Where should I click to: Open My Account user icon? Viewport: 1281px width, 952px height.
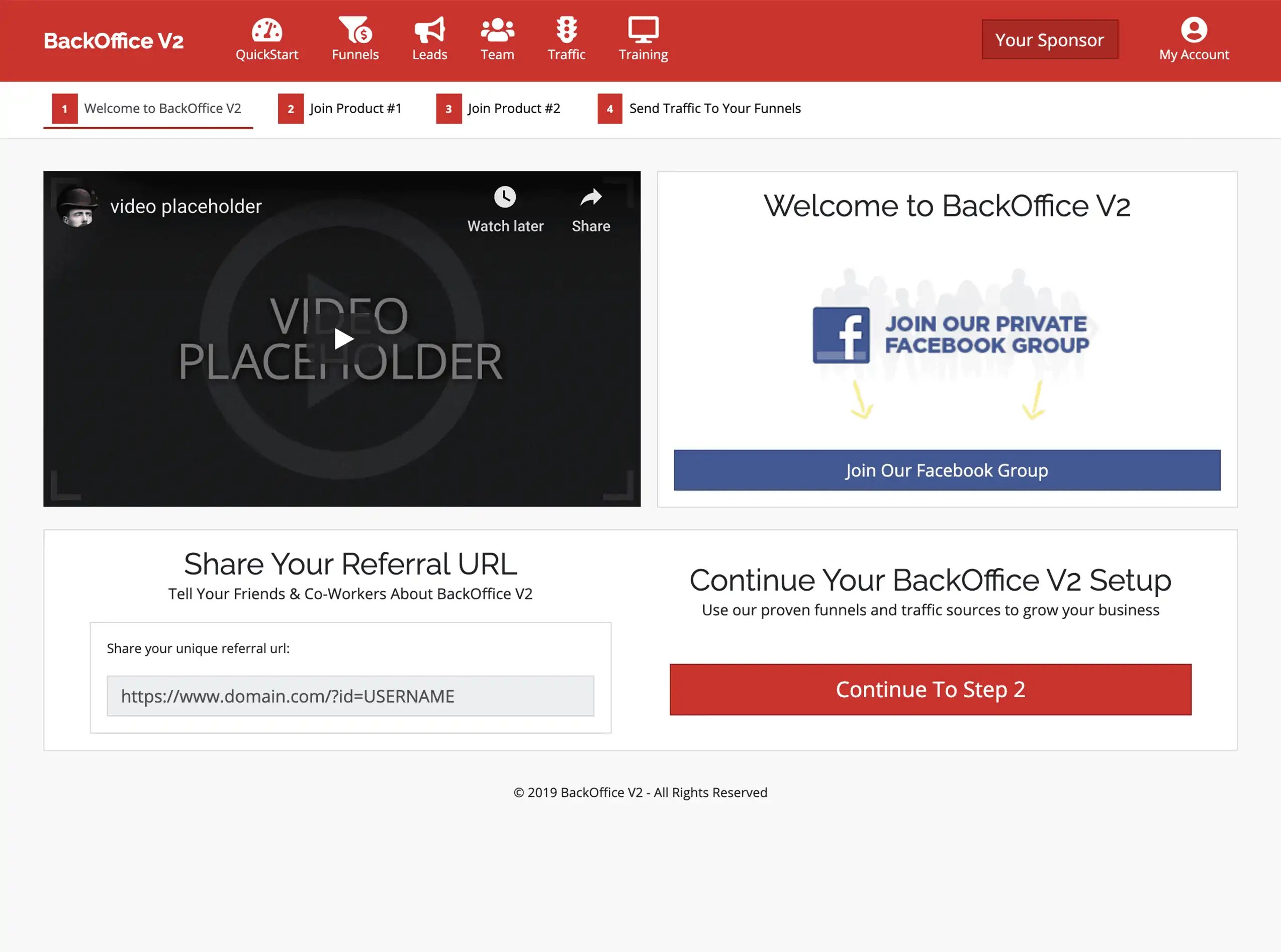tap(1194, 29)
